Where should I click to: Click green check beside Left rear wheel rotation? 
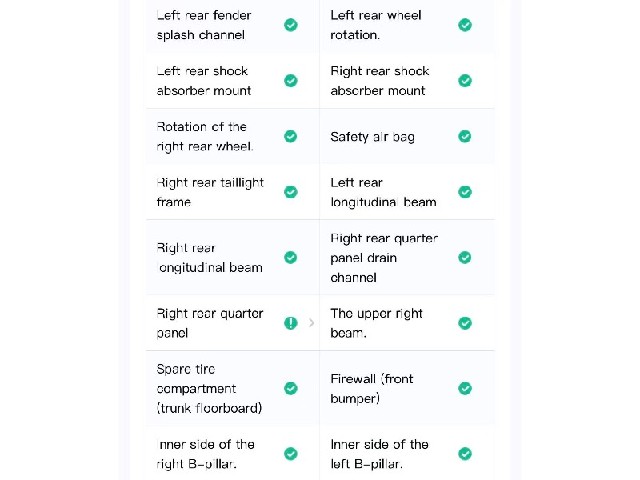click(464, 25)
